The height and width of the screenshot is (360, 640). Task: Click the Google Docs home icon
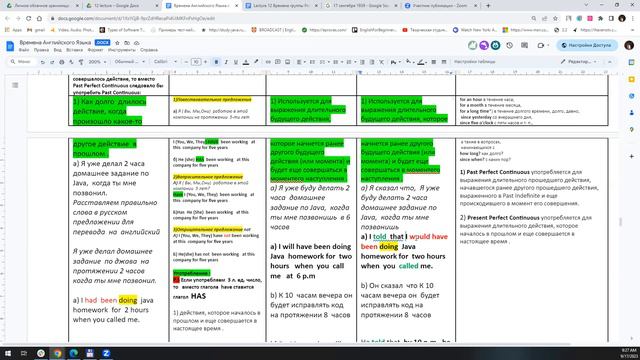[x=10, y=46]
